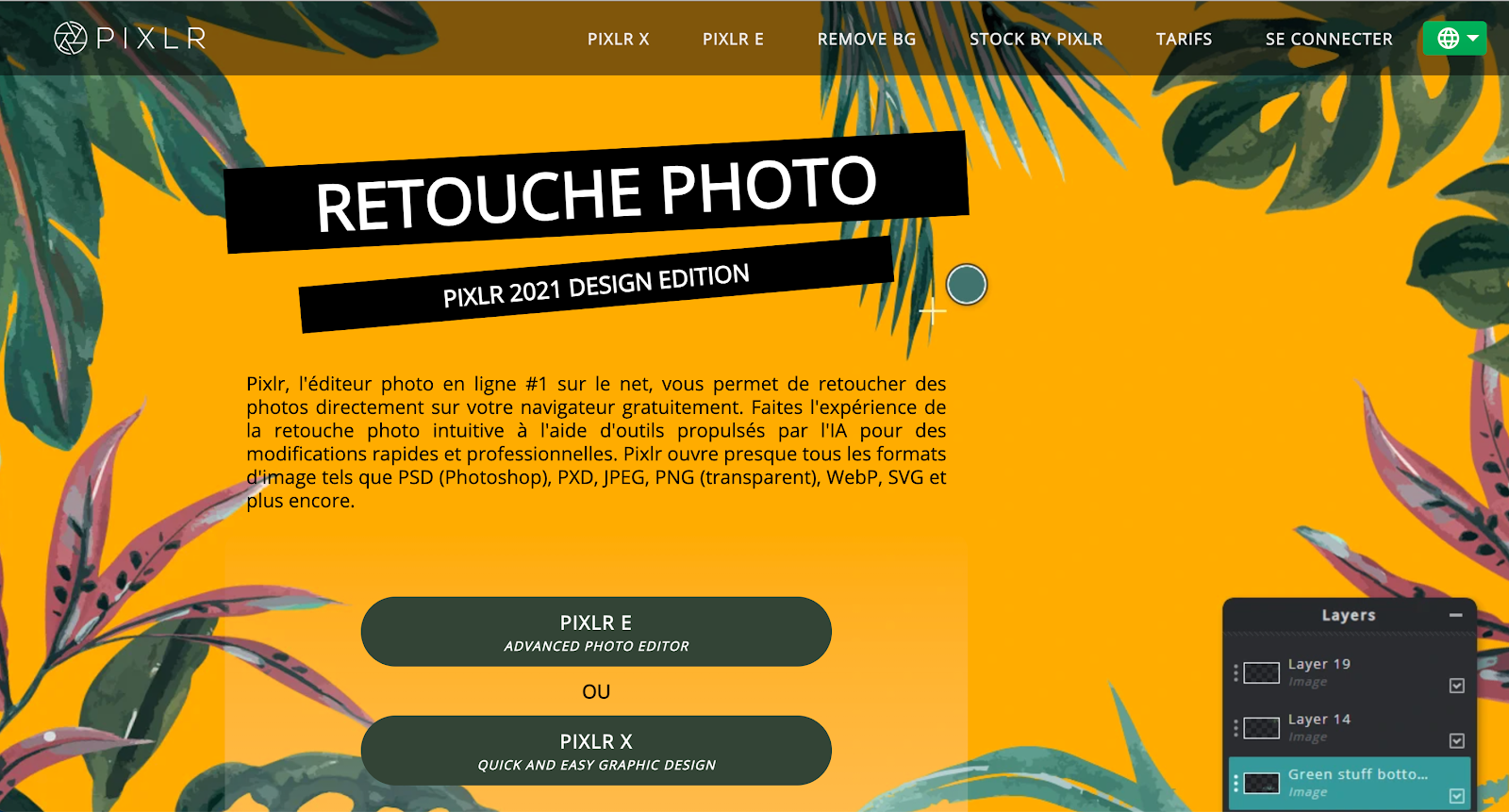Select Layer 14 thumbnail

1261,728
